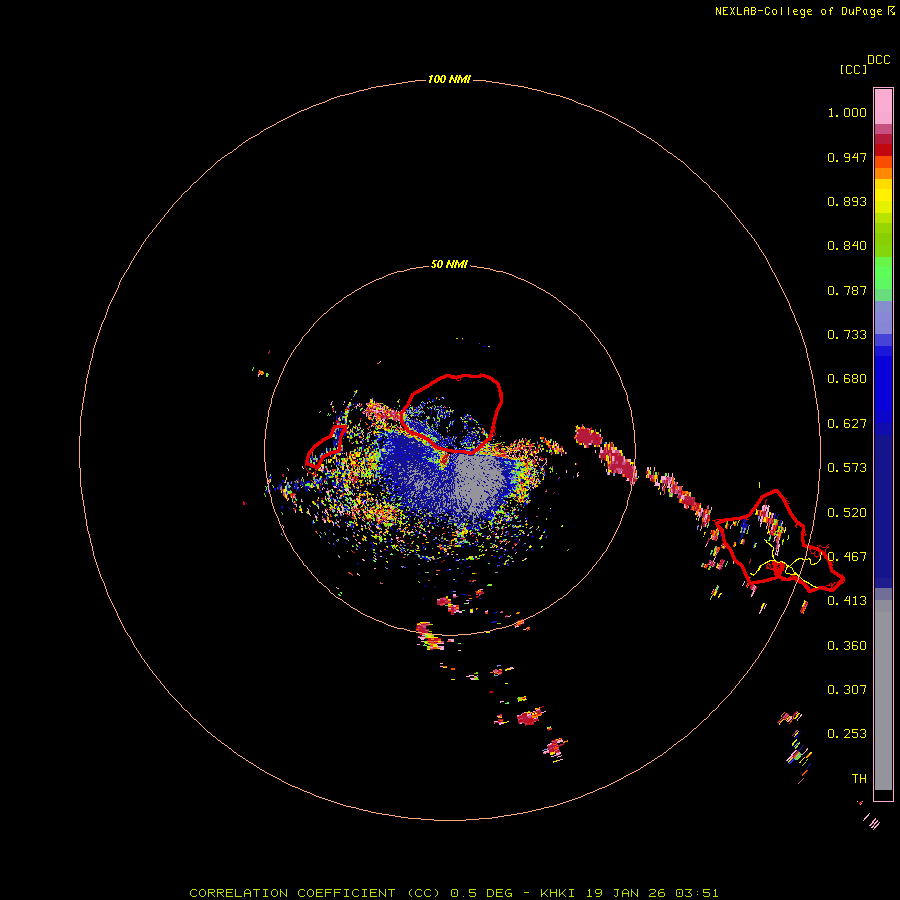This screenshot has width=900, height=900.
Task: Click the [CC] unit label
Action: (853, 69)
